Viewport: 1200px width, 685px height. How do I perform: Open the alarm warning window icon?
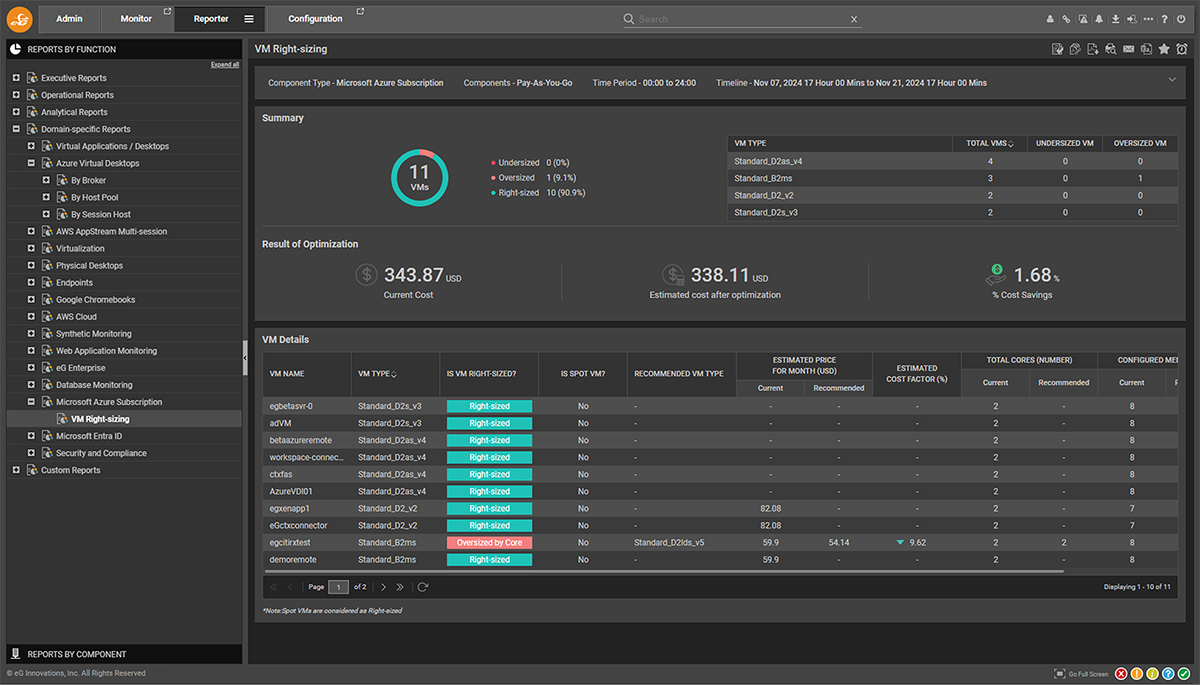(x=1082, y=19)
